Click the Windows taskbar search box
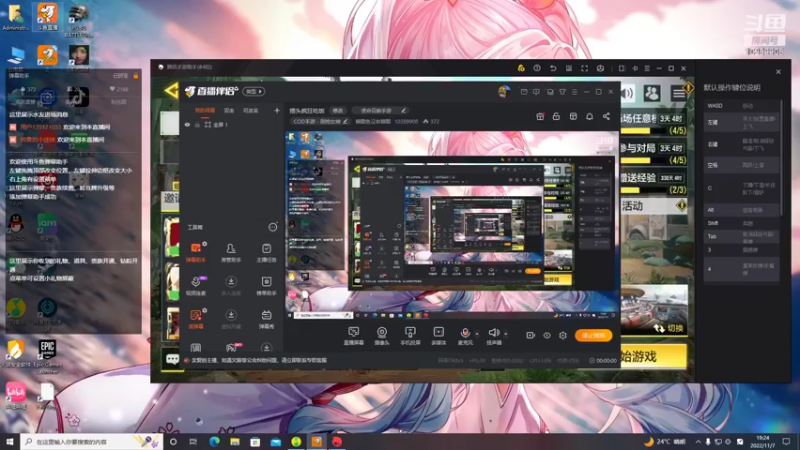The image size is (800, 450). coord(92,441)
